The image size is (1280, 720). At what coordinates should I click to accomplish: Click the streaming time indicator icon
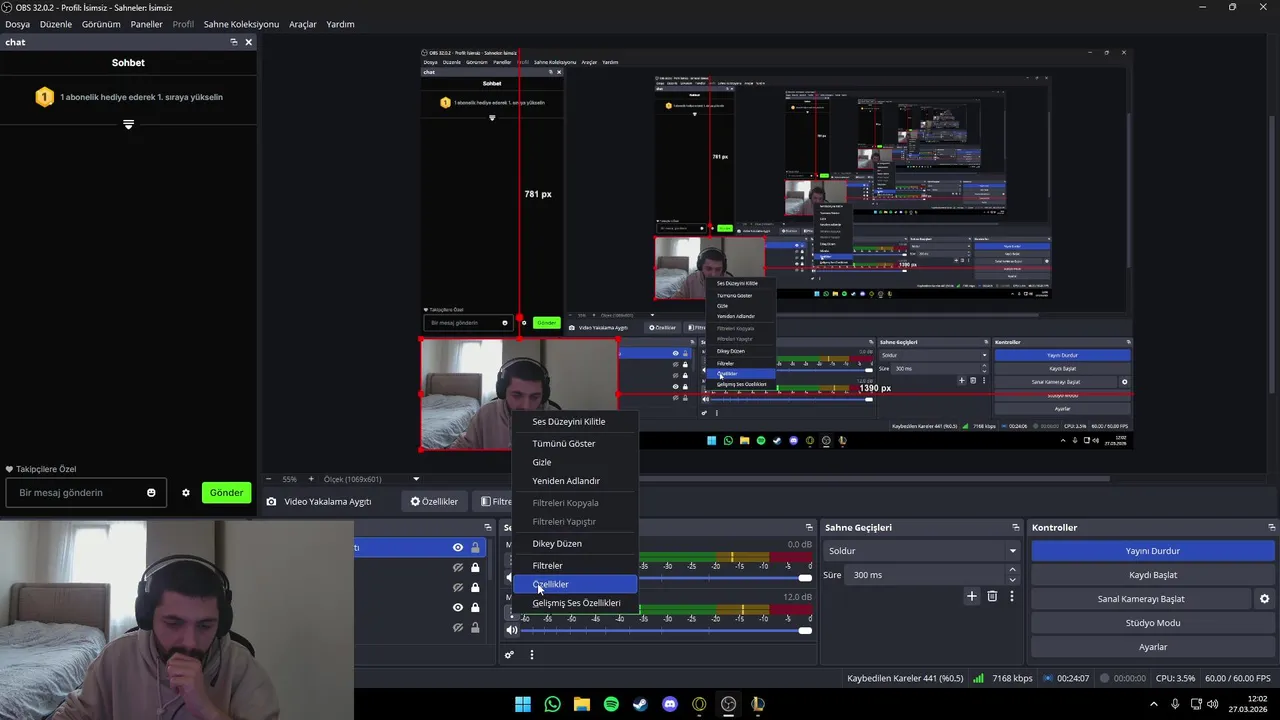(x=1047, y=678)
